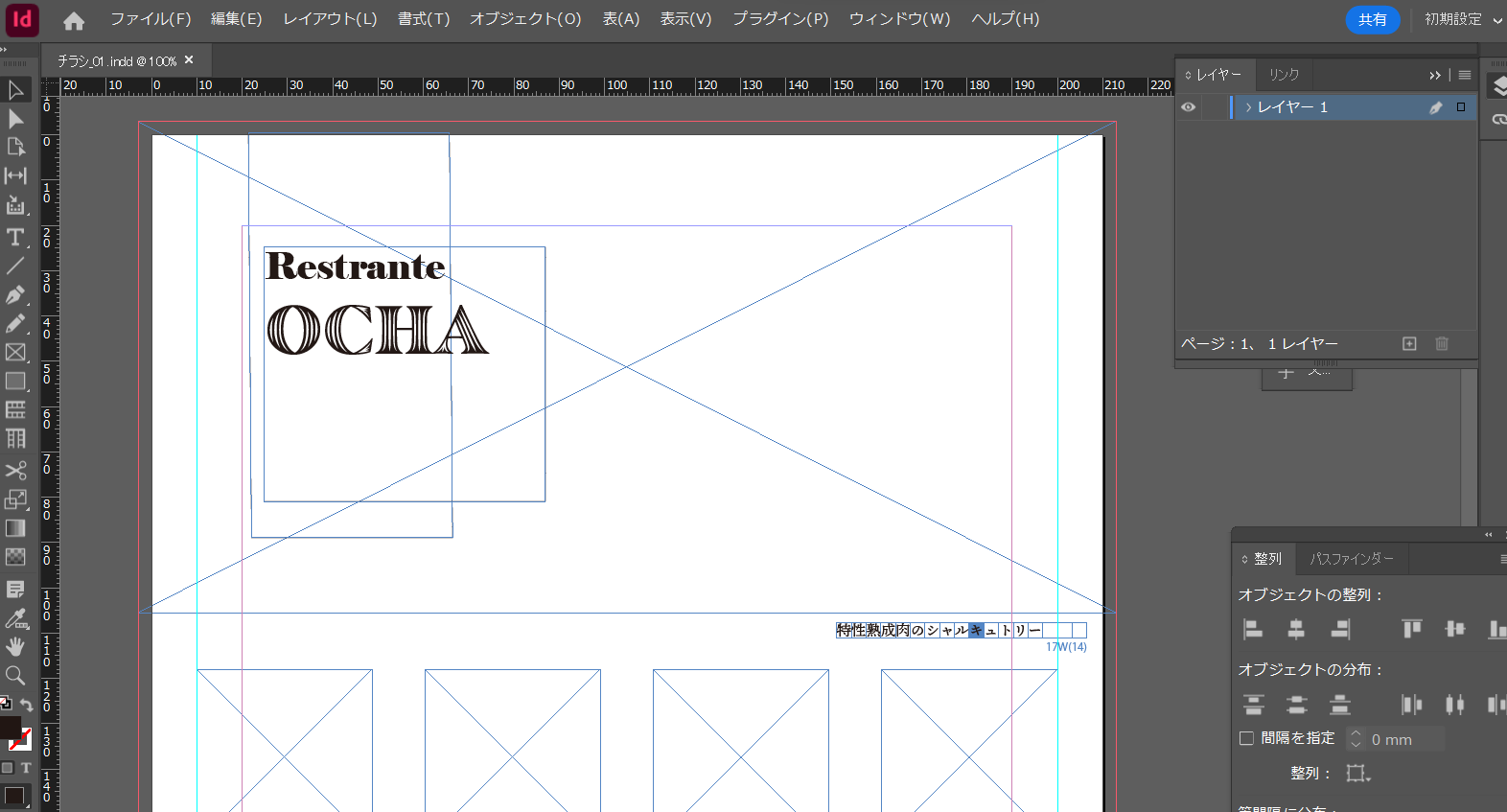The height and width of the screenshot is (812, 1507).
Task: Open the オブジェクト(O) menu
Action: point(525,19)
